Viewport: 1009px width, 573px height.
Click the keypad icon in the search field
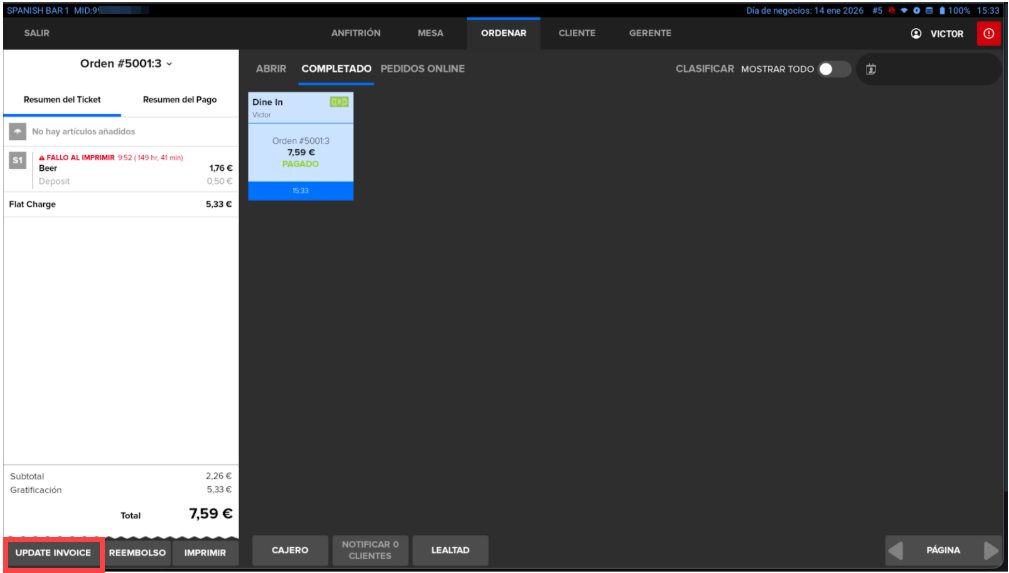pos(871,69)
